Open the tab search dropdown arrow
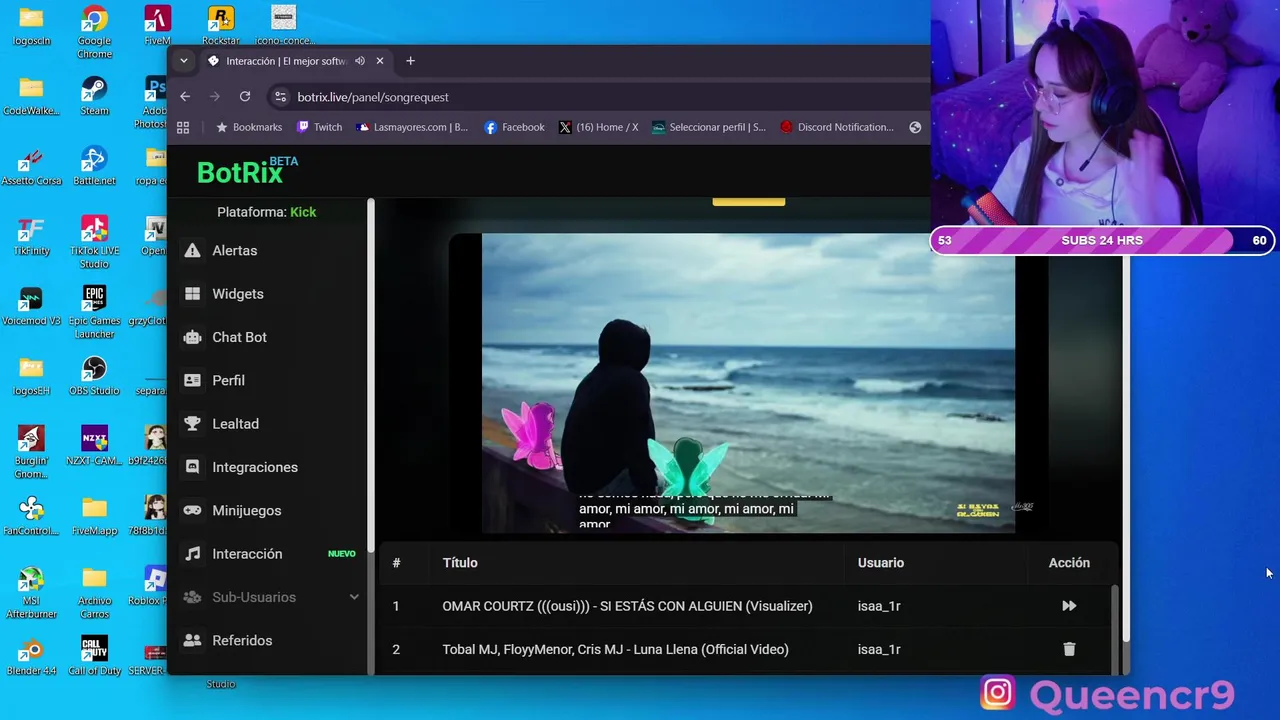Screen dimensions: 1280x720 tap(183, 61)
